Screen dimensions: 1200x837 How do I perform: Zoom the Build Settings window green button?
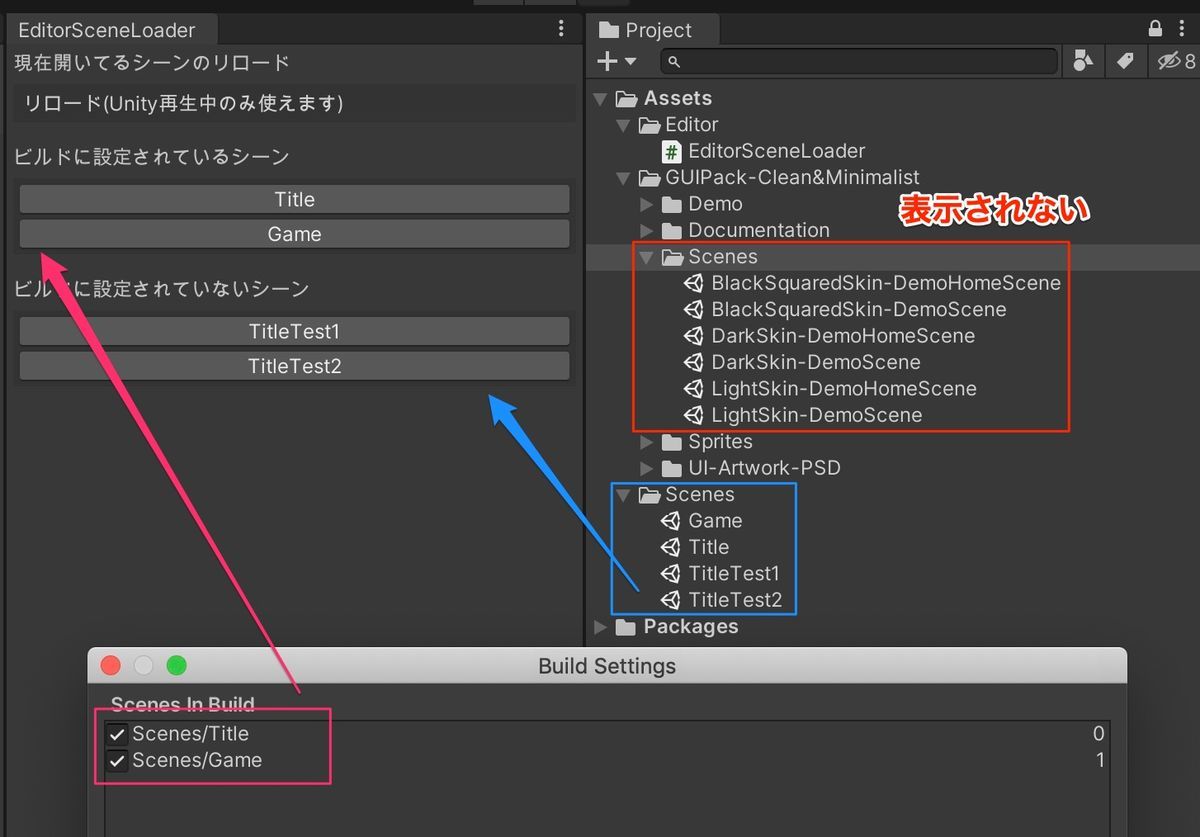(x=176, y=665)
